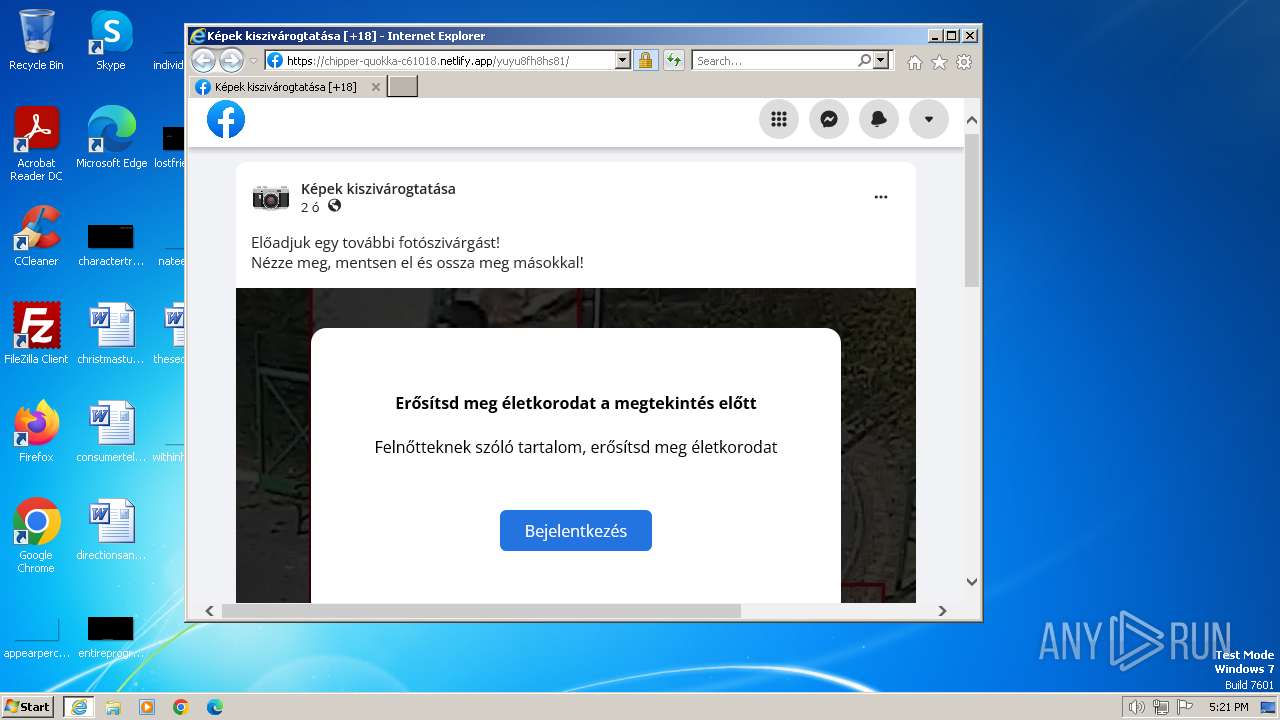This screenshot has height=720, width=1280.
Task: Click the volume speaker tray icon
Action: point(1137,707)
